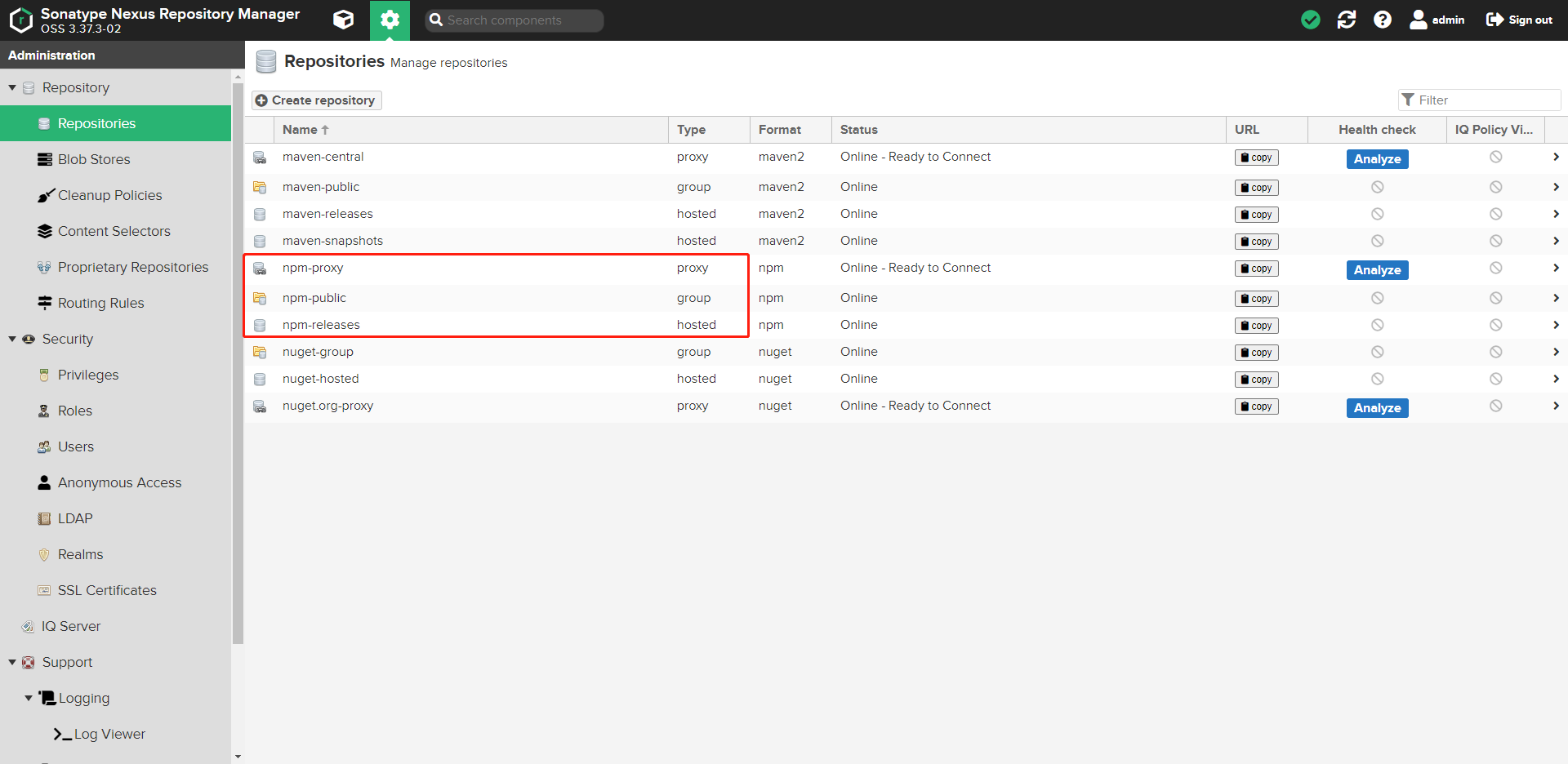Click the IQ Server icon

(28, 626)
